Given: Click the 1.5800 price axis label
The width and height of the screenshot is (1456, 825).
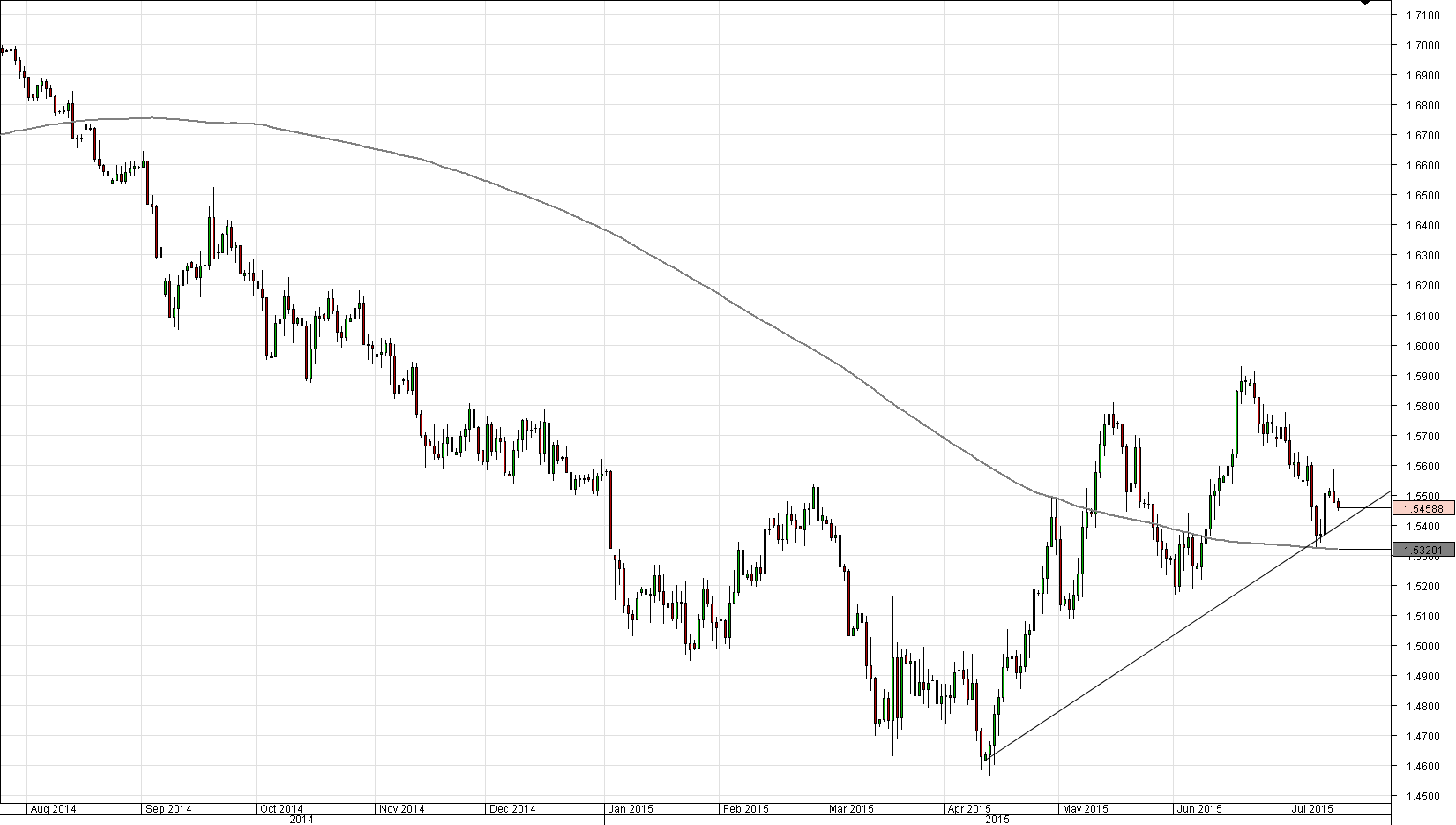Looking at the screenshot, I should pyautogui.click(x=1424, y=407).
